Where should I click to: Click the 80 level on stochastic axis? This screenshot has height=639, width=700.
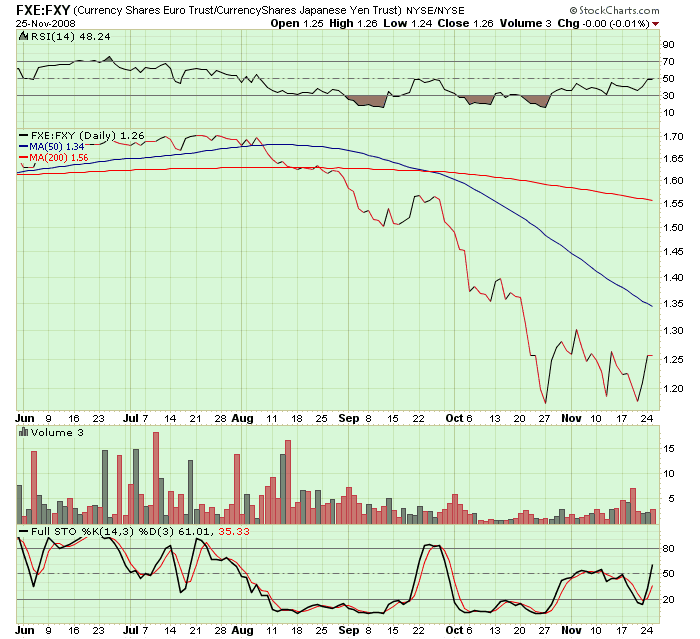pos(669,549)
